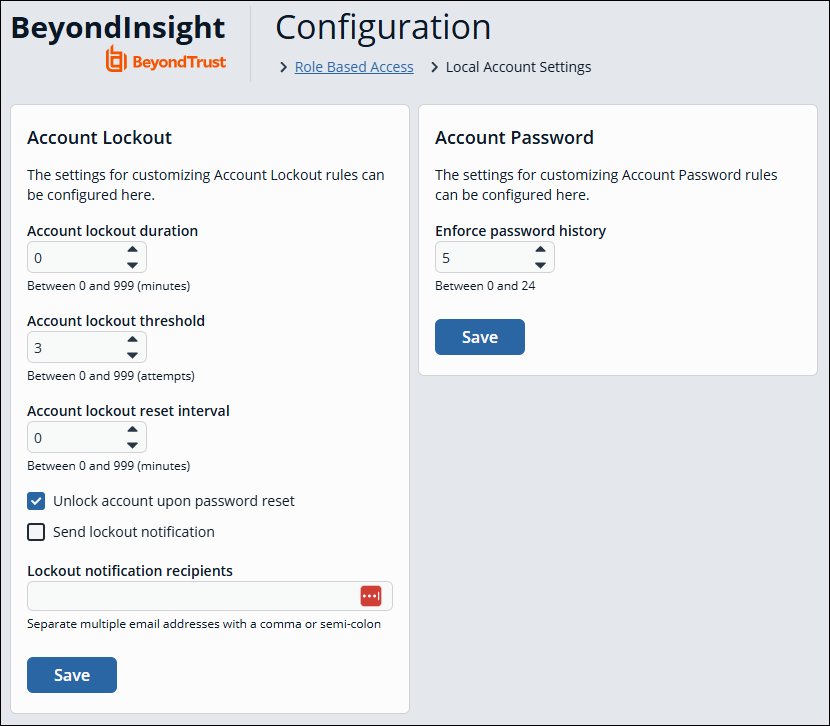Click the Lockout notification recipients field

tap(190, 596)
